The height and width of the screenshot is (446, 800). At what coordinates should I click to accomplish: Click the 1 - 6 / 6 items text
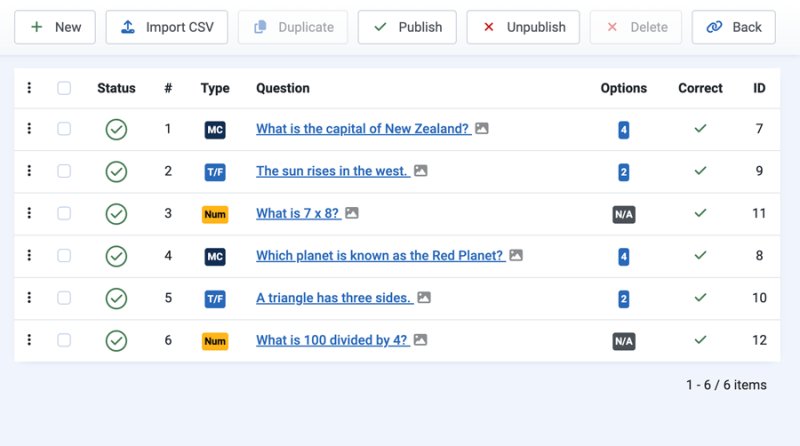pyautogui.click(x=726, y=385)
